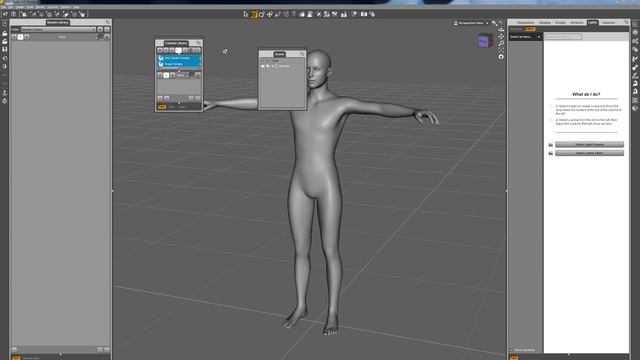
Task: Click the Genesis figure's head in viewport
Action: coord(318,69)
